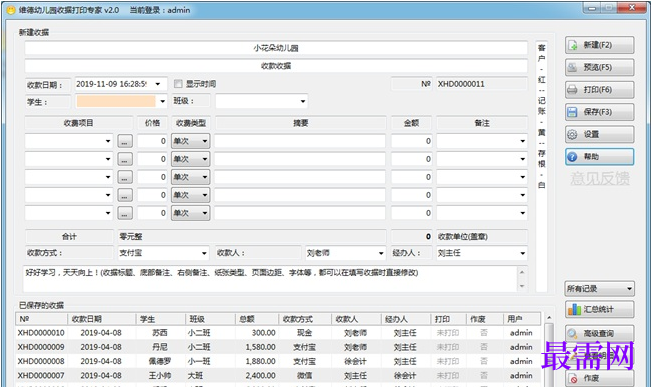This screenshot has height=387, width=653.
Task: Open the first row 收费项目 dropdown
Action: 107,141
